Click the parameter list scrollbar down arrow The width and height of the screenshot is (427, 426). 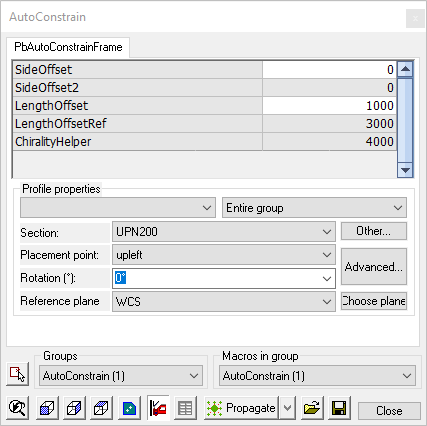pyautogui.click(x=405, y=170)
